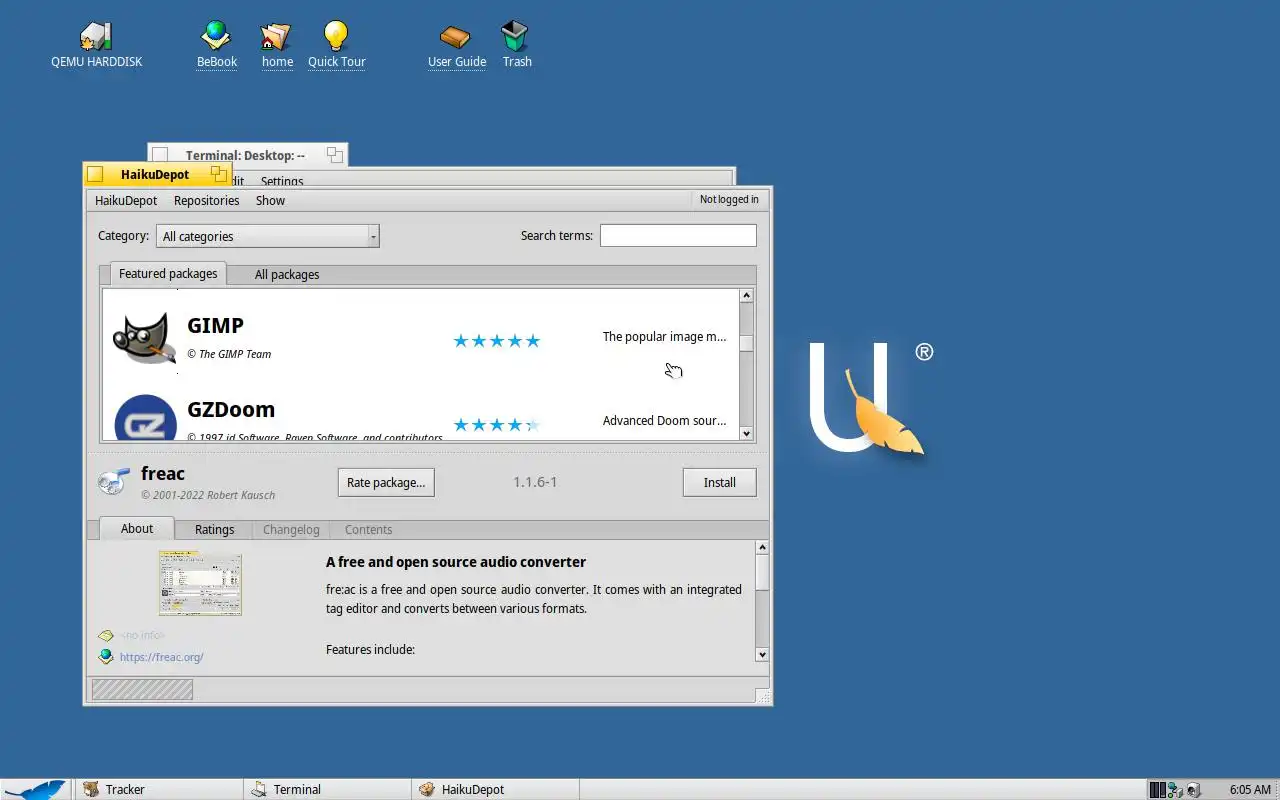Click the HaikuDepot yellow title tab
The image size is (1280, 800).
click(157, 174)
